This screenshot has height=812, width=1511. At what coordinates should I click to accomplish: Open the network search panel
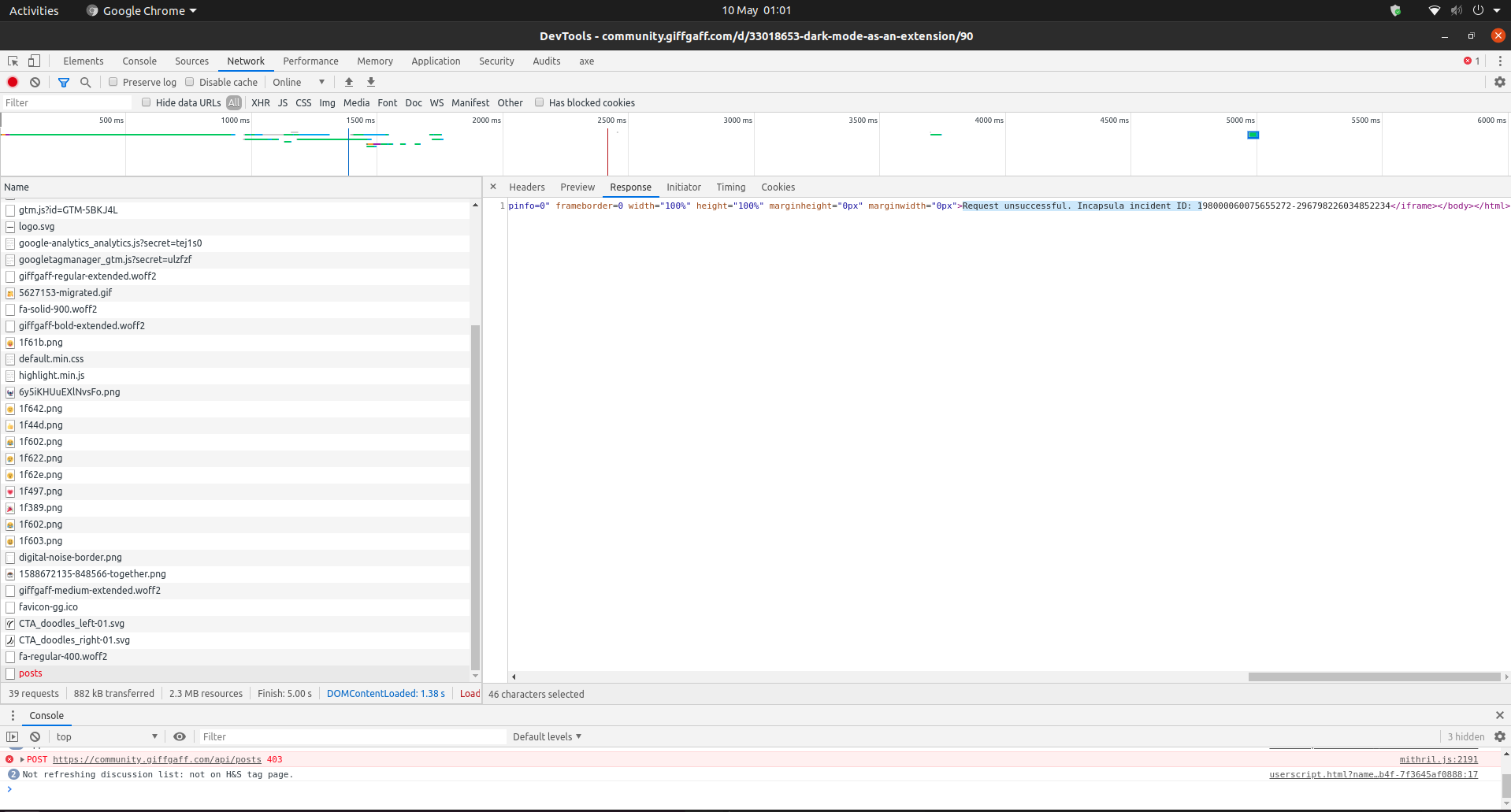(86, 82)
